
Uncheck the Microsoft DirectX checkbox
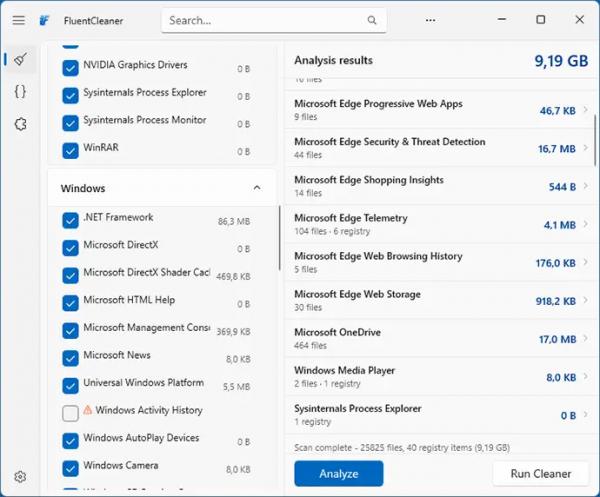click(x=70, y=248)
